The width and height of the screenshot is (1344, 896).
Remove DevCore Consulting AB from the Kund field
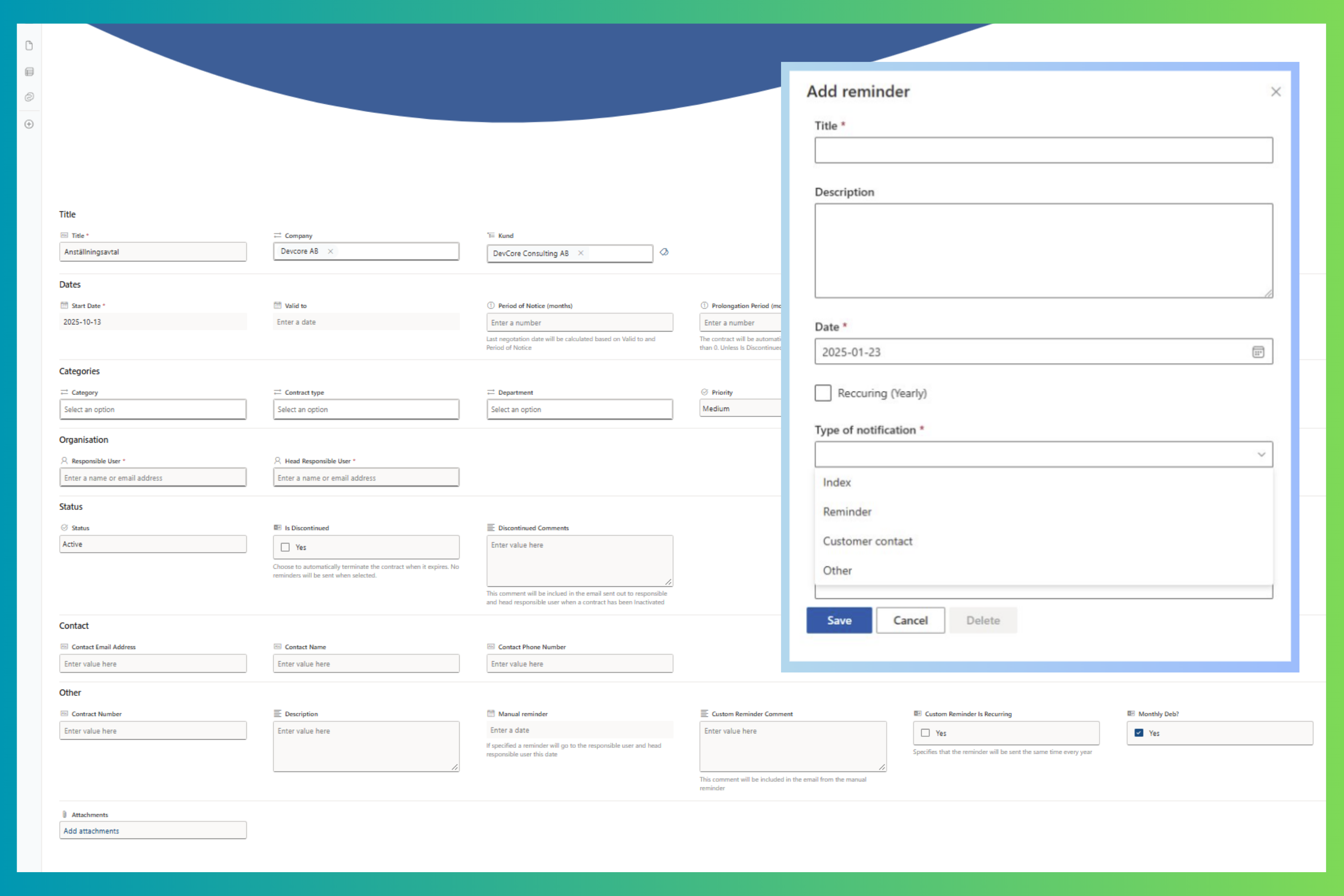click(580, 253)
